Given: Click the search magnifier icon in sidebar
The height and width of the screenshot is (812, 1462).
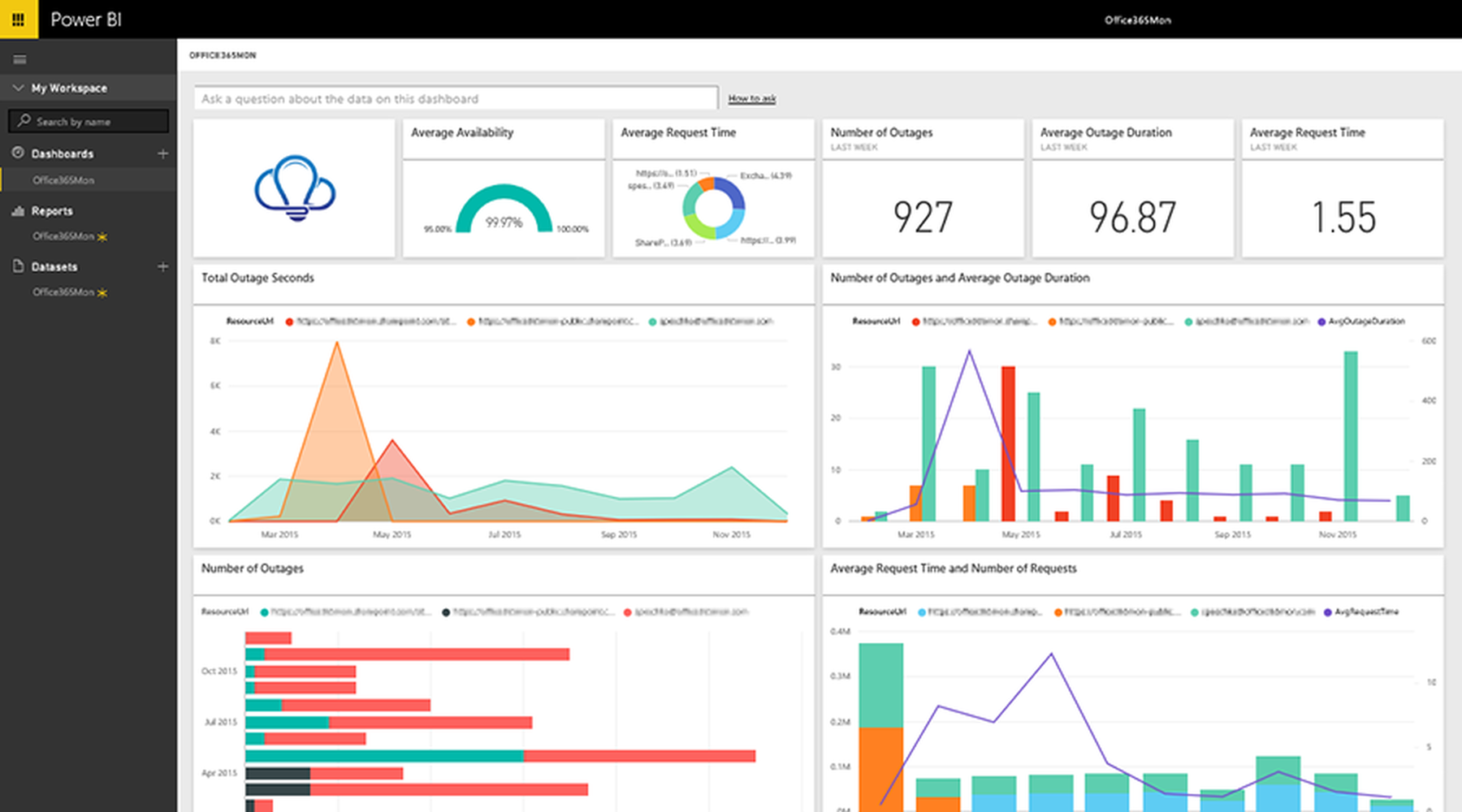Looking at the screenshot, I should (24, 121).
